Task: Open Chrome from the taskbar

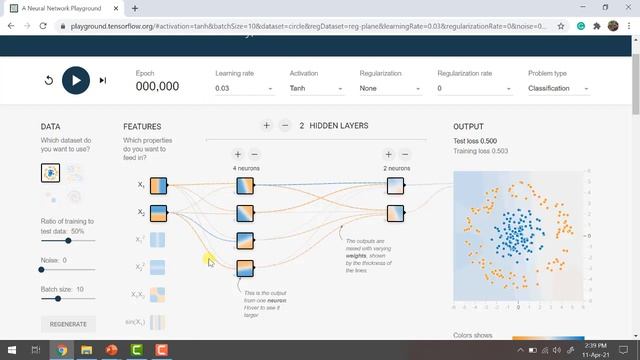Action: pyautogui.click(x=62, y=350)
